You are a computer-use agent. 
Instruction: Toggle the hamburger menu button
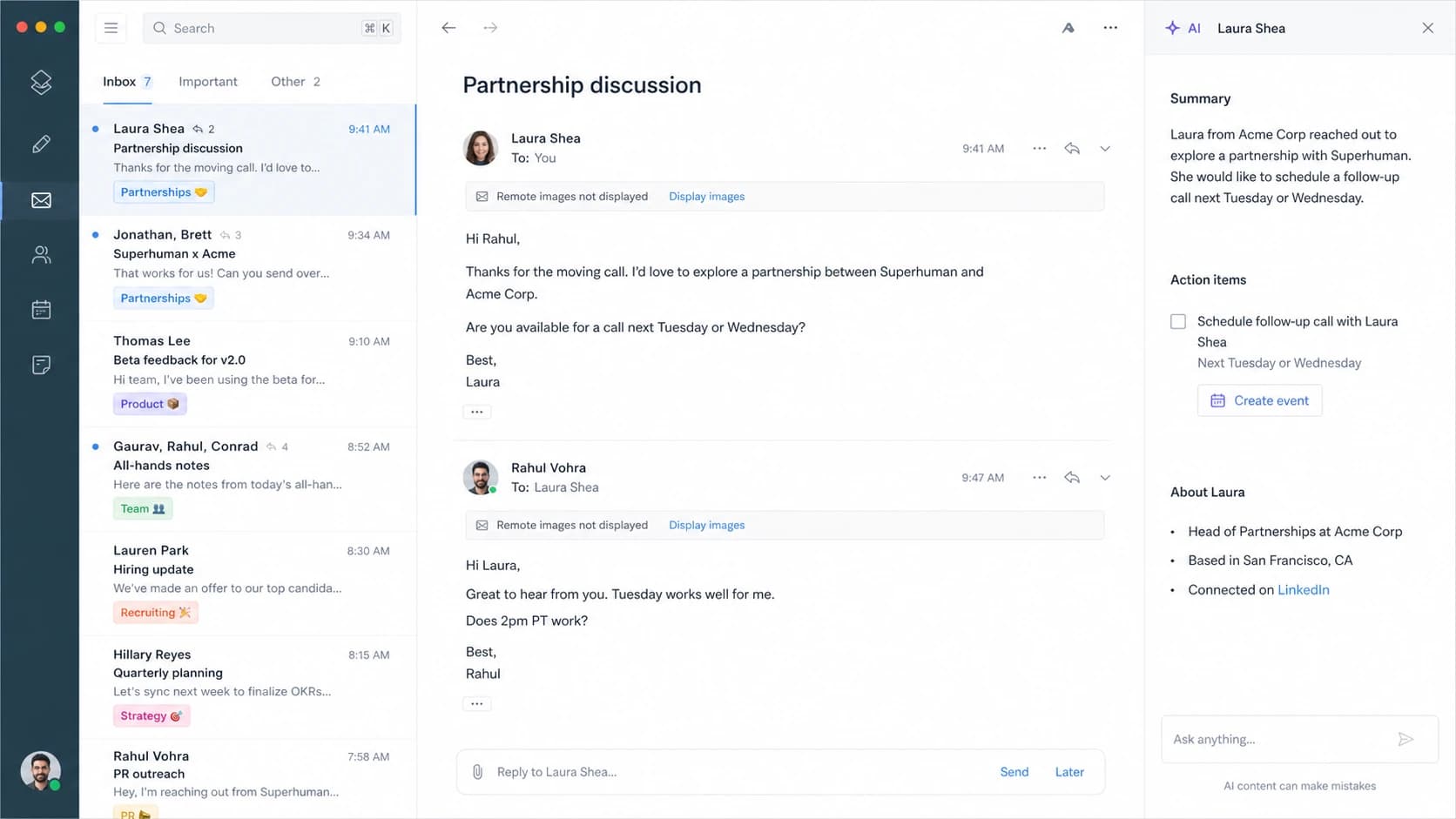[111, 28]
